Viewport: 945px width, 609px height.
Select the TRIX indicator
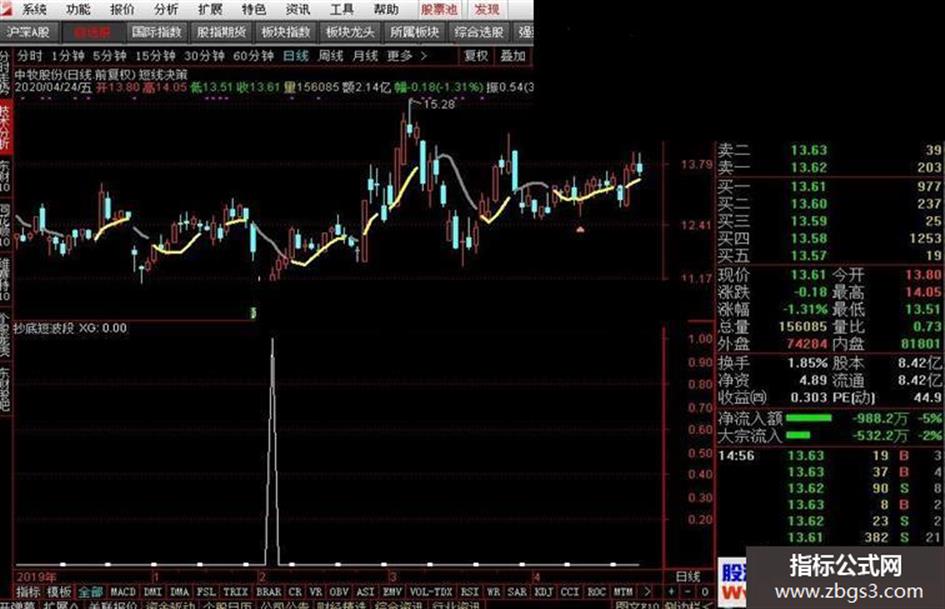pos(236,592)
